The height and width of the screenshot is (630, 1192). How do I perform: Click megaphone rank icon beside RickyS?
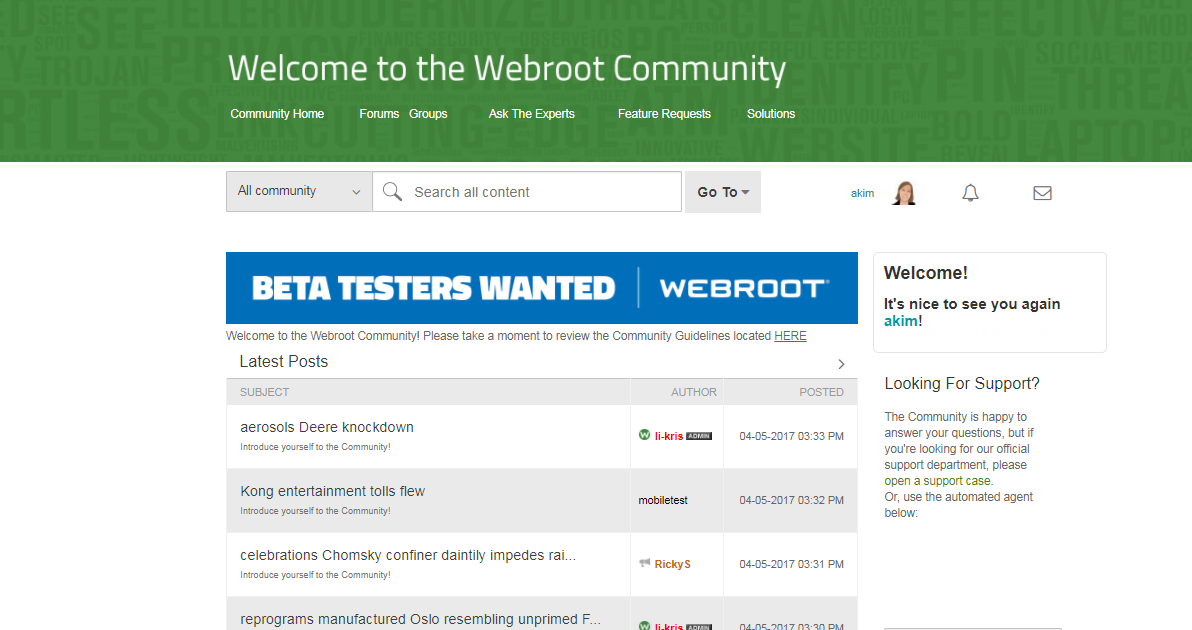click(x=645, y=563)
